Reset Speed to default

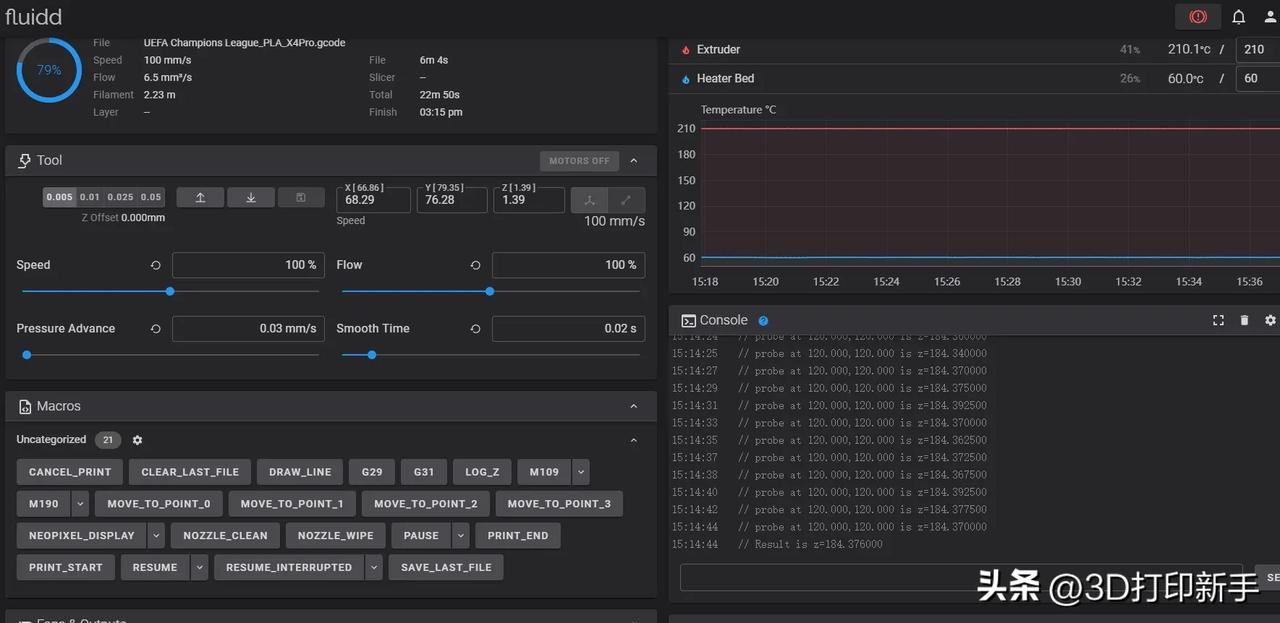156,265
